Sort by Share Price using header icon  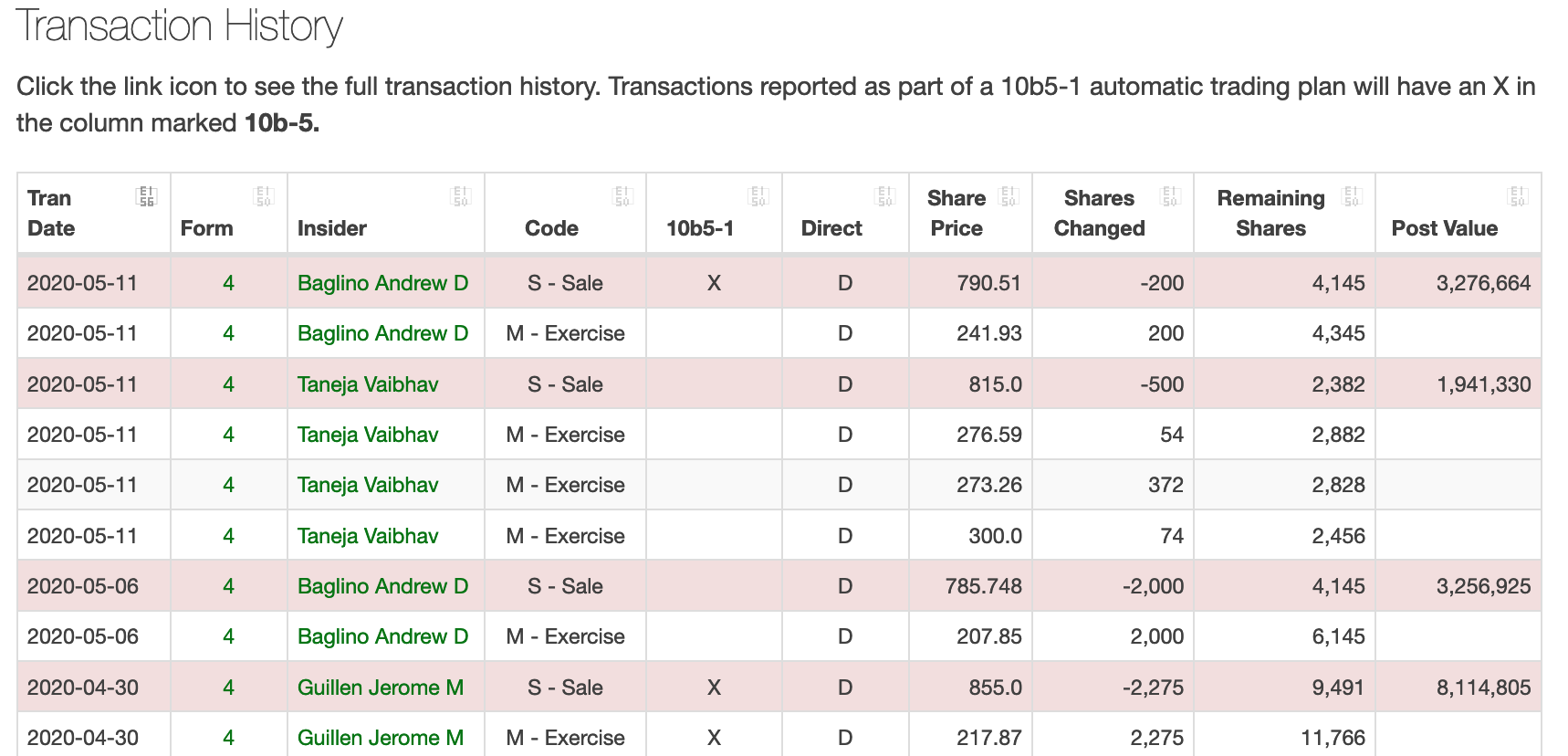[1009, 195]
